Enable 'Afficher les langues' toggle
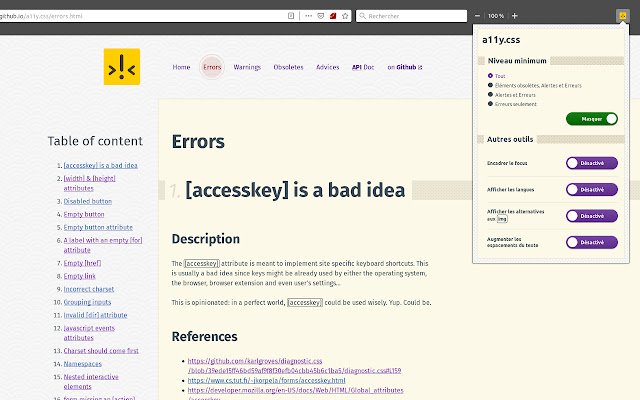 [x=592, y=189]
